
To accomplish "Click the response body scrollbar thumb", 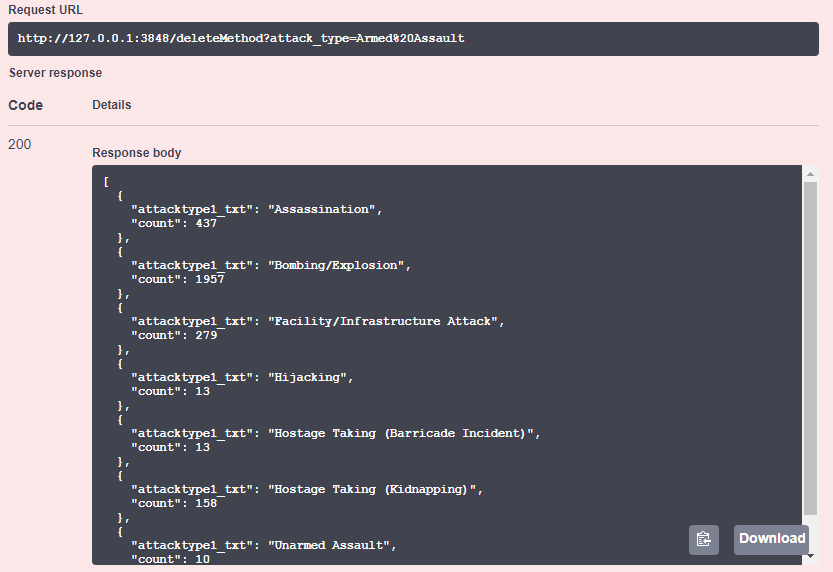I will click(810, 348).
